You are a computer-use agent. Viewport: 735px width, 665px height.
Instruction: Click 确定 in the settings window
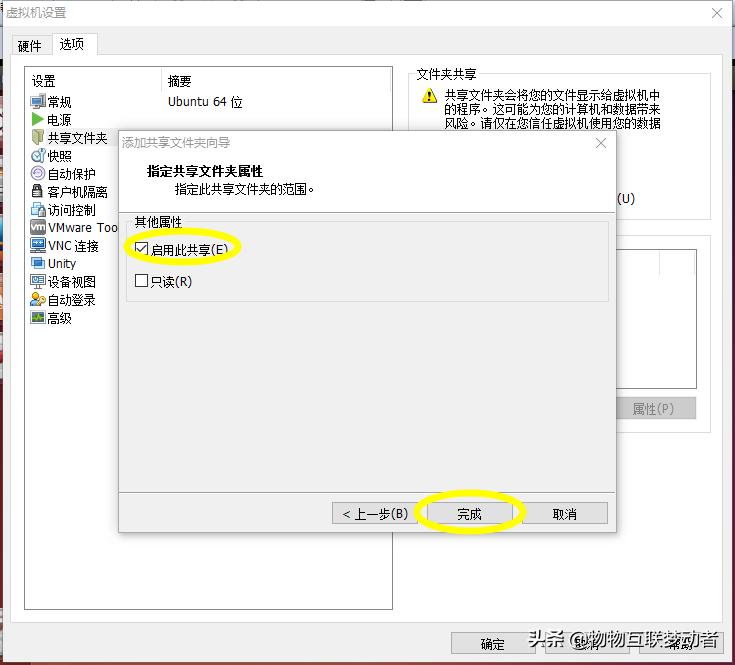(492, 643)
